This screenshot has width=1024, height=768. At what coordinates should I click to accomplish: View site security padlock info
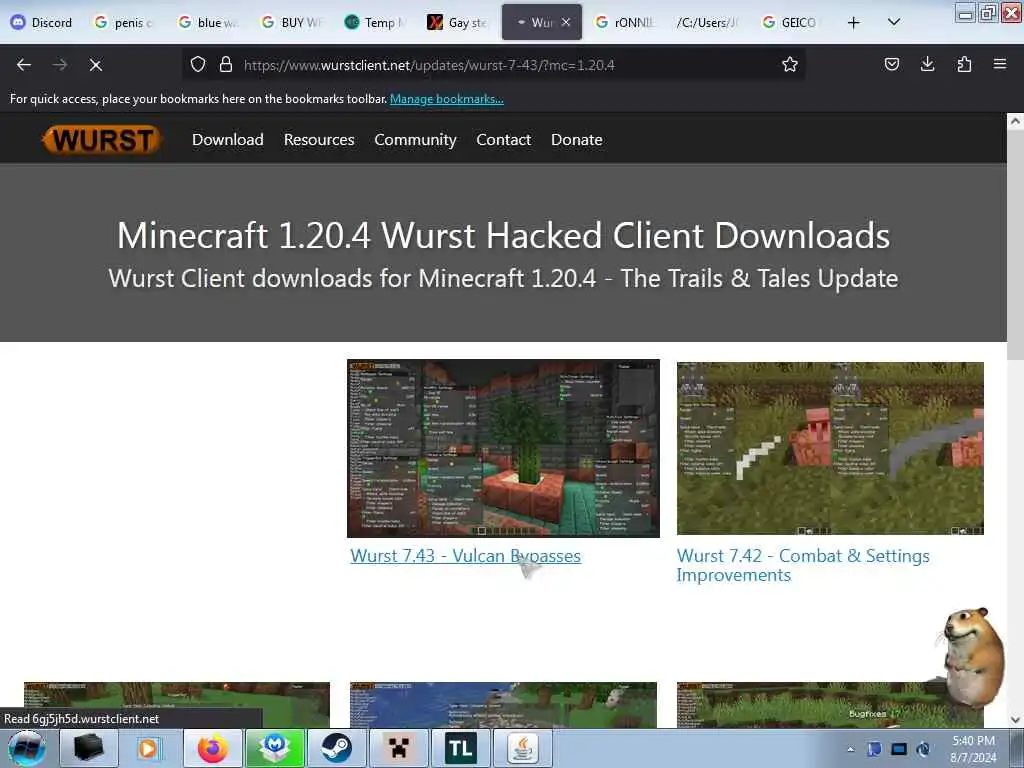coord(226,64)
